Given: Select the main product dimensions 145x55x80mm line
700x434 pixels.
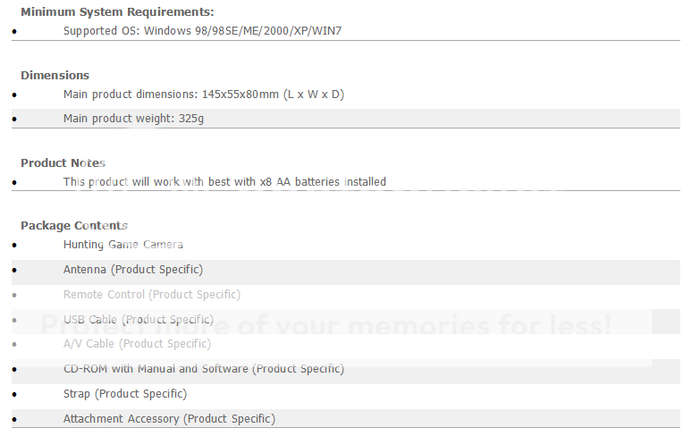Looking at the screenshot, I should click(x=204, y=94).
